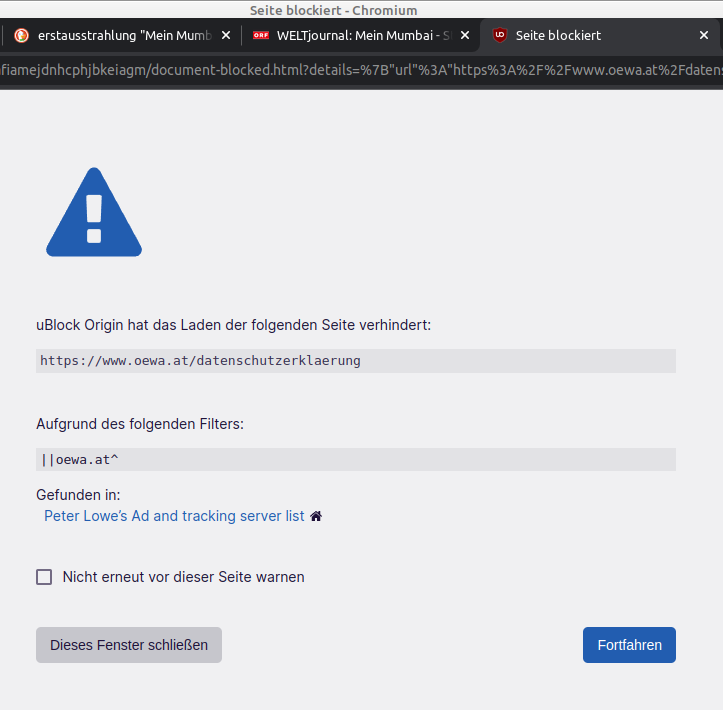
Task: Click the blocked URL https://www.oewa.at/datenschutzerklaerung
Action: [x=201, y=361]
